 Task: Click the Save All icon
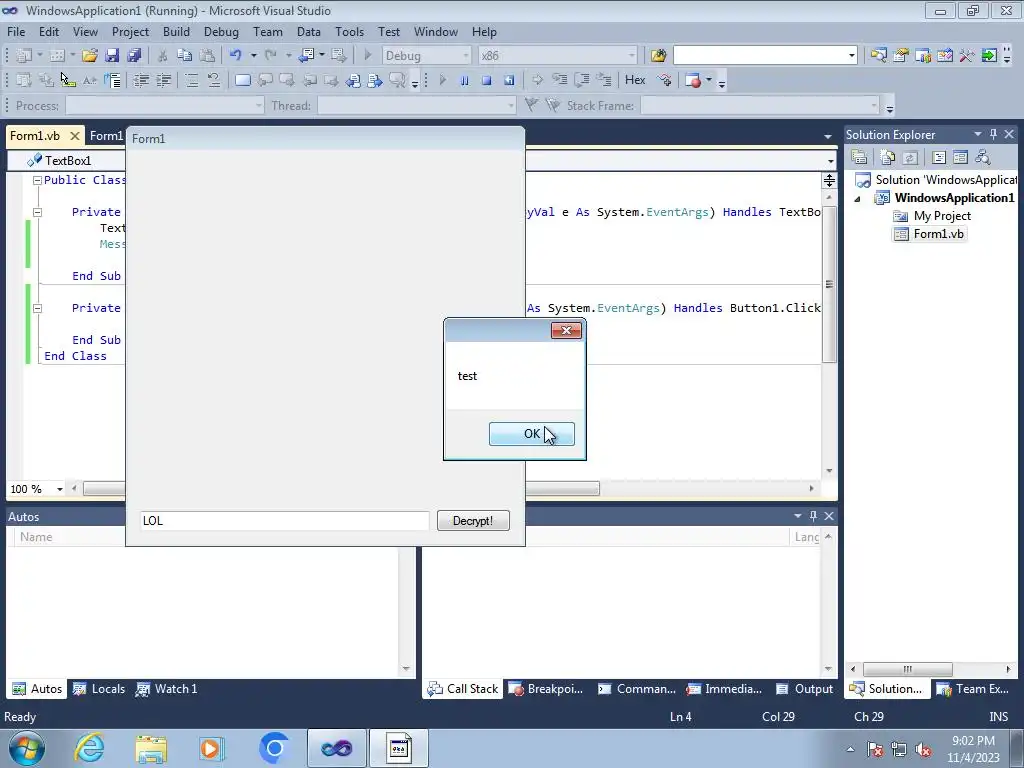[135, 56]
